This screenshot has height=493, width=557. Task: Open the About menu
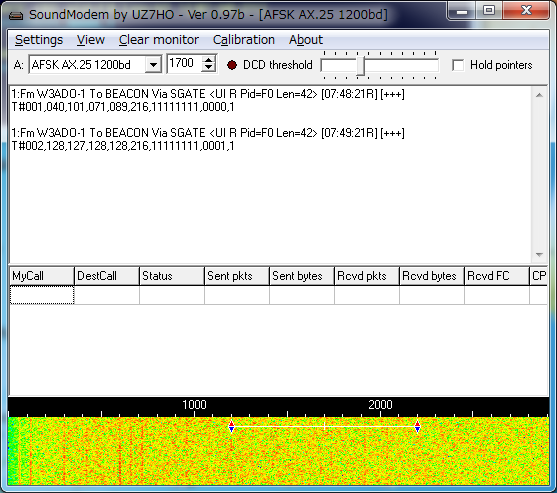pyautogui.click(x=306, y=40)
